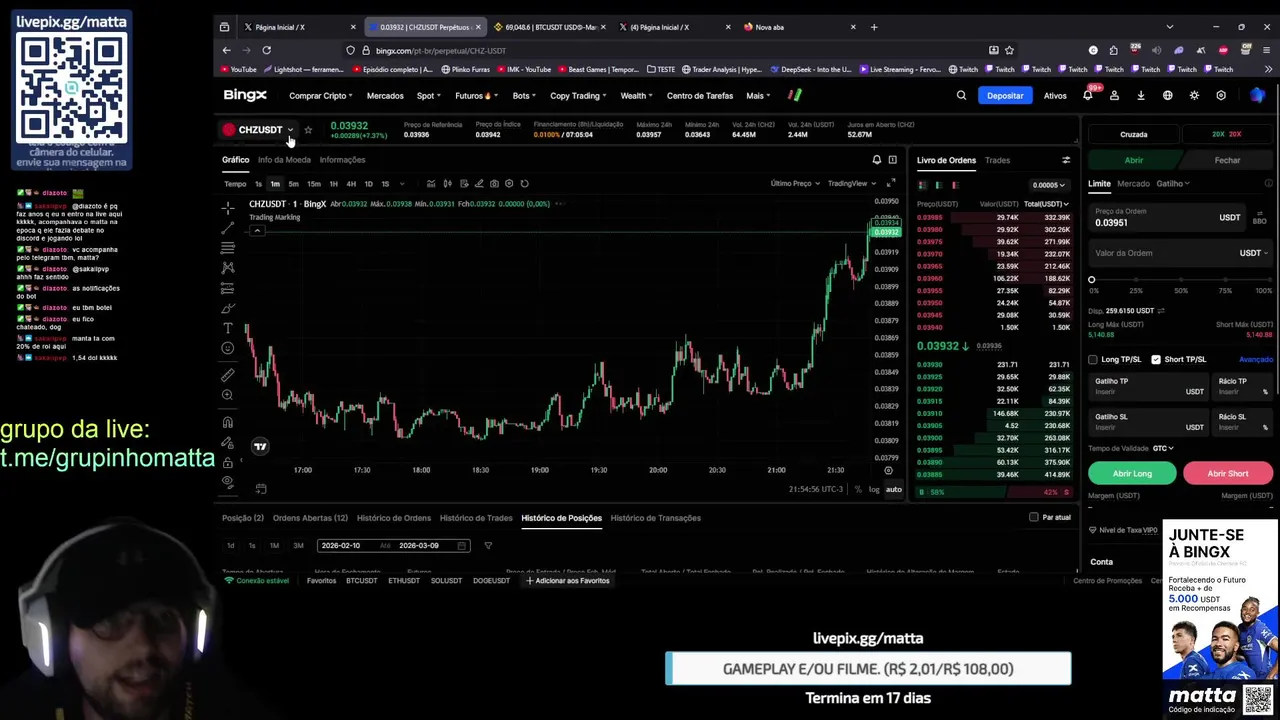The height and width of the screenshot is (720, 1280).
Task: Open the CHZUSDT pair selector dropdown
Action: [259, 130]
